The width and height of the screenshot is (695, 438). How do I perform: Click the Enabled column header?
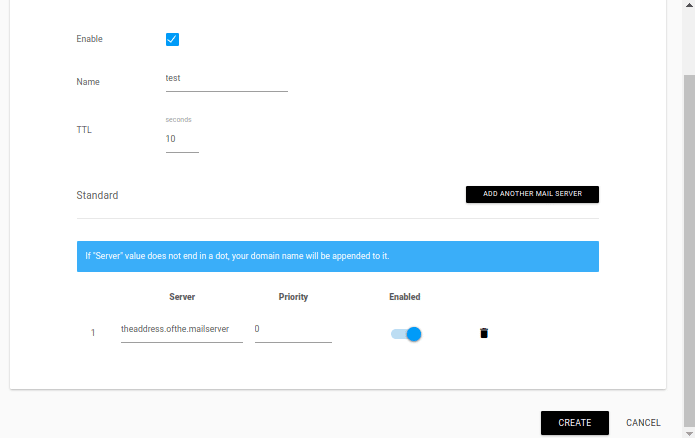405,297
